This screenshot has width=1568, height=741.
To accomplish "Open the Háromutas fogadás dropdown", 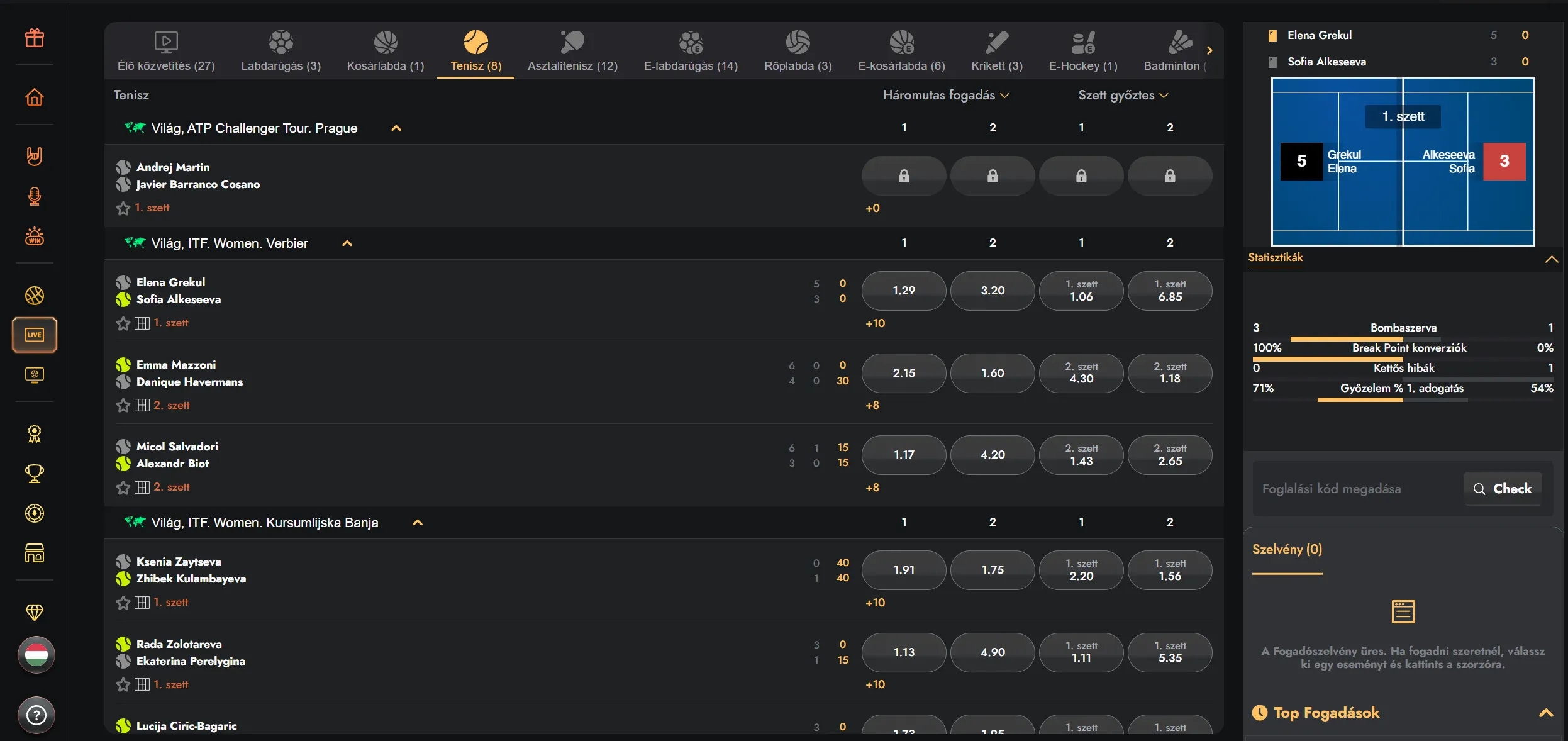I will click(x=946, y=95).
